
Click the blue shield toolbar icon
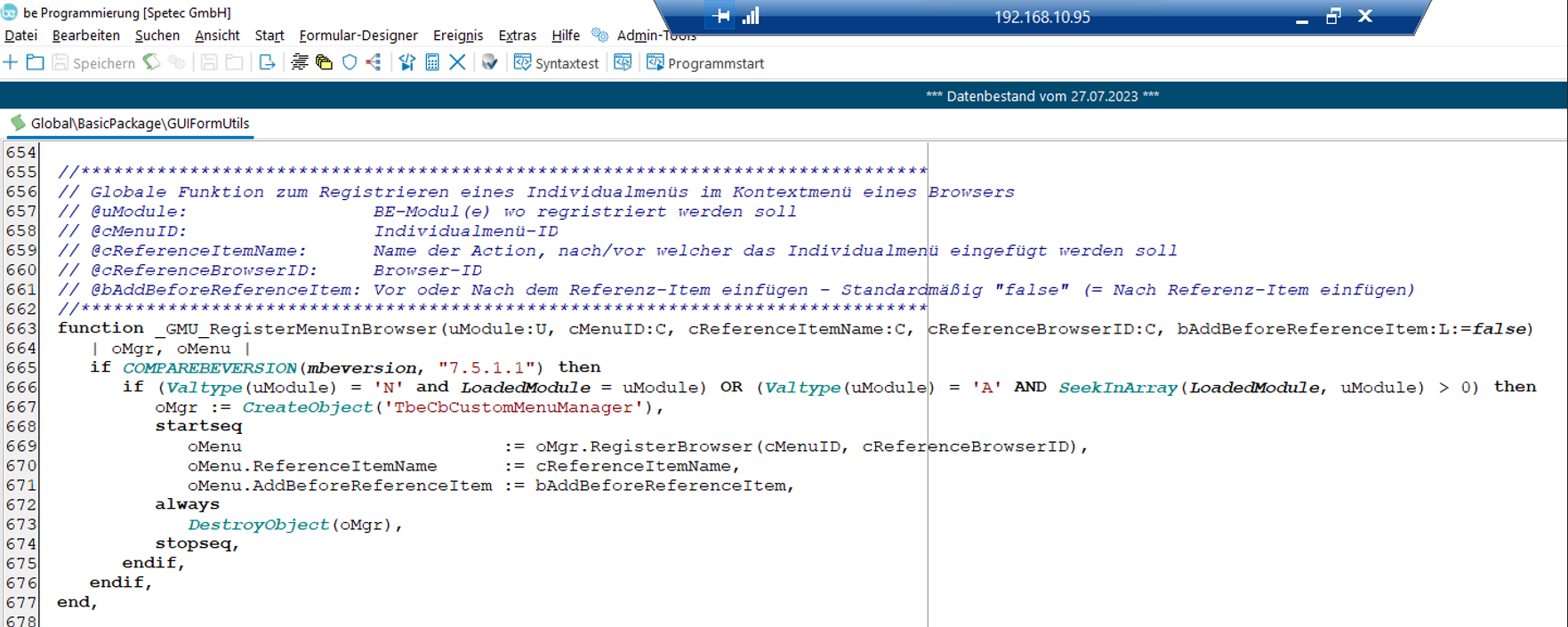click(x=350, y=62)
